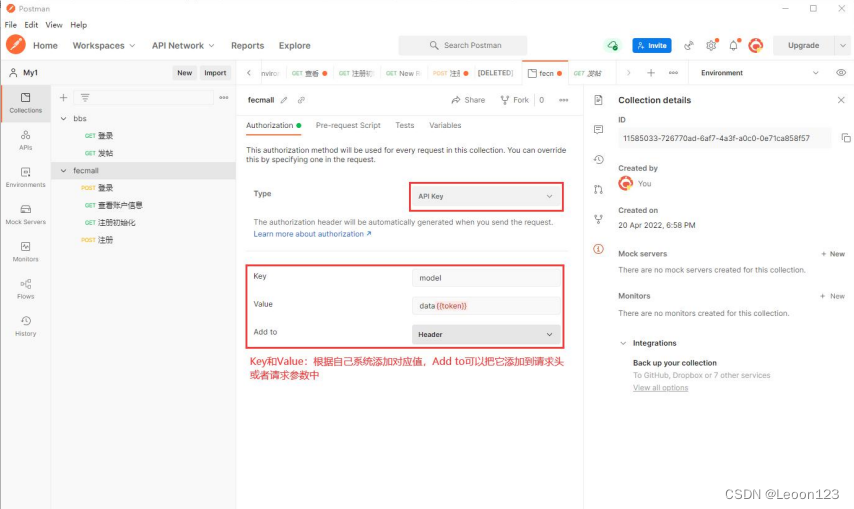Open comments icon in right sidebar
This screenshot has height=509, width=854.
(x=599, y=130)
